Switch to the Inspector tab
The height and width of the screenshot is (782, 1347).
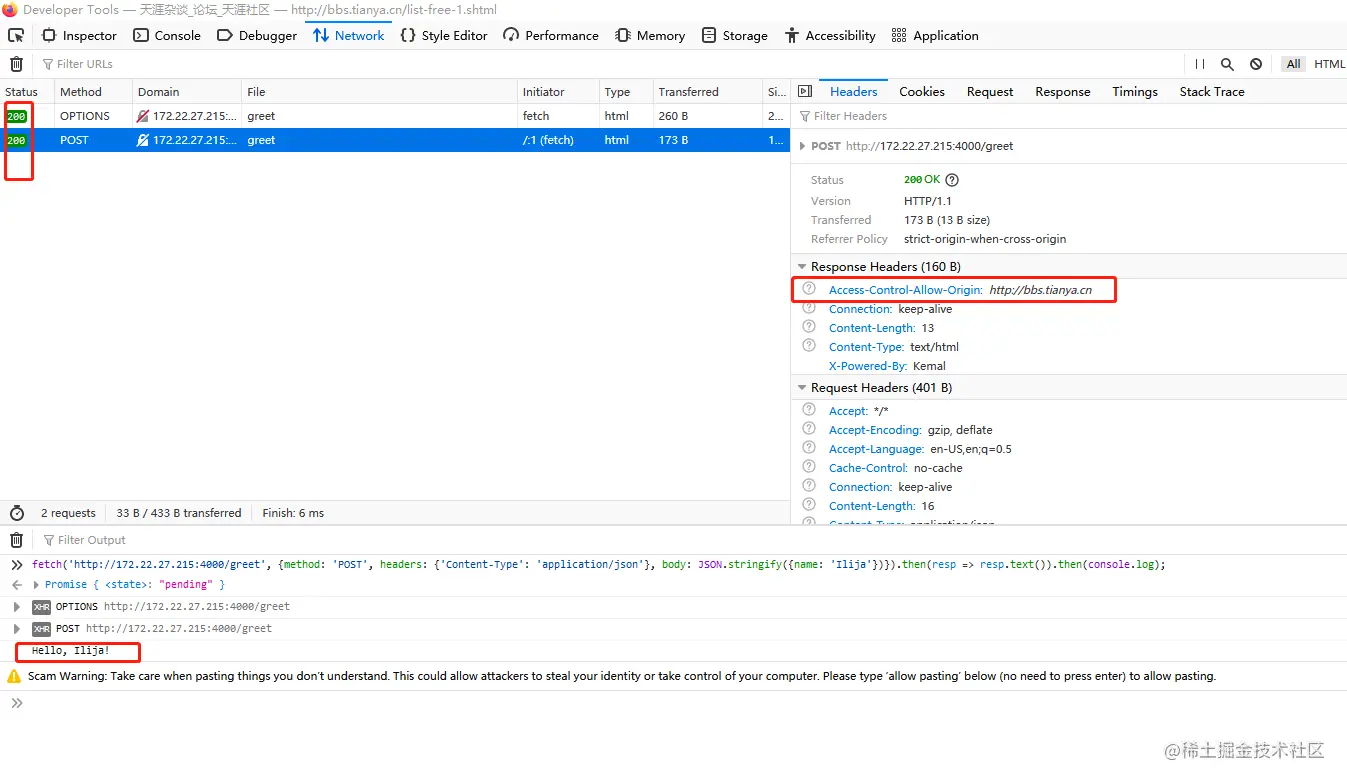tap(79, 35)
